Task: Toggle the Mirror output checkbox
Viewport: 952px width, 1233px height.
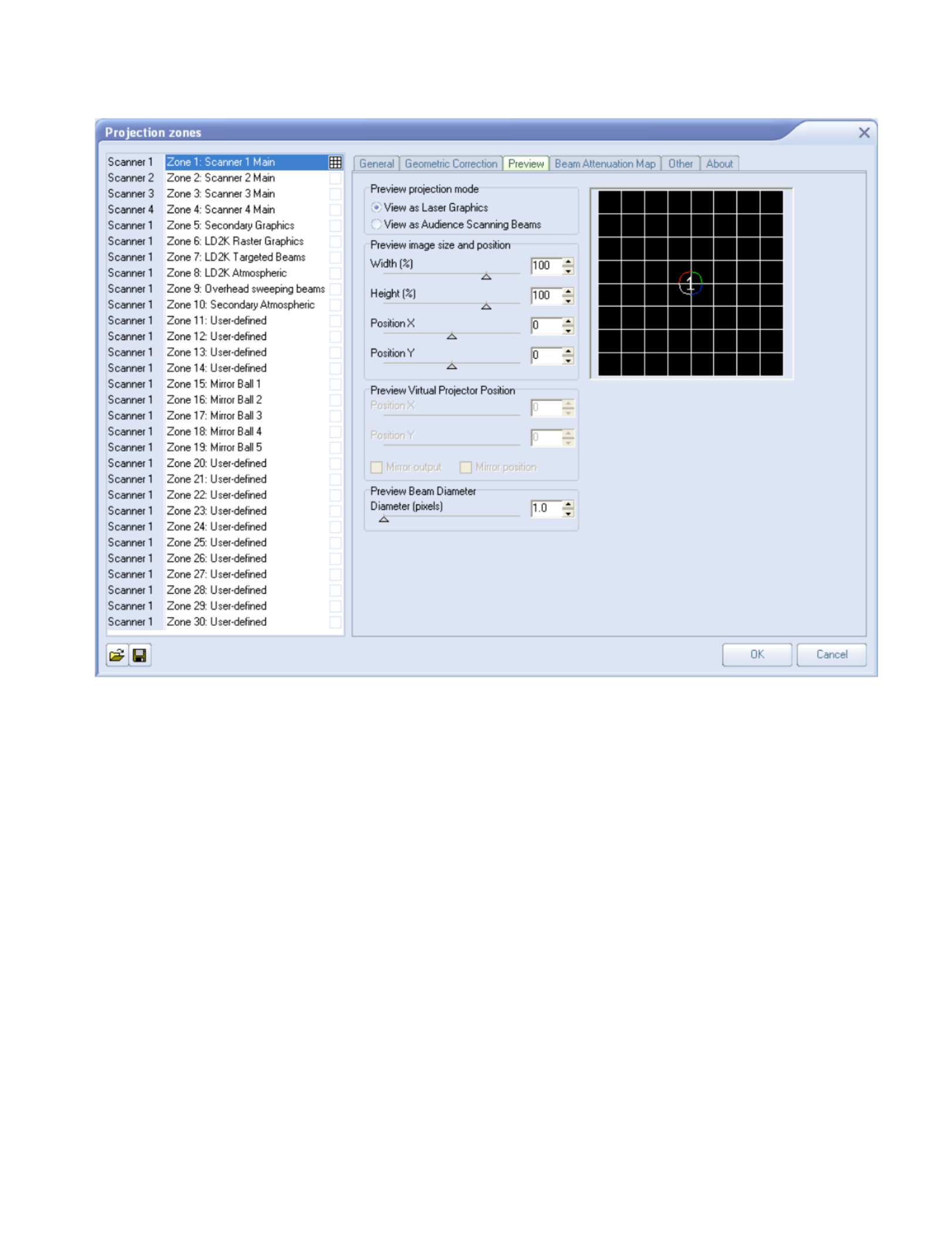Action: [x=376, y=467]
